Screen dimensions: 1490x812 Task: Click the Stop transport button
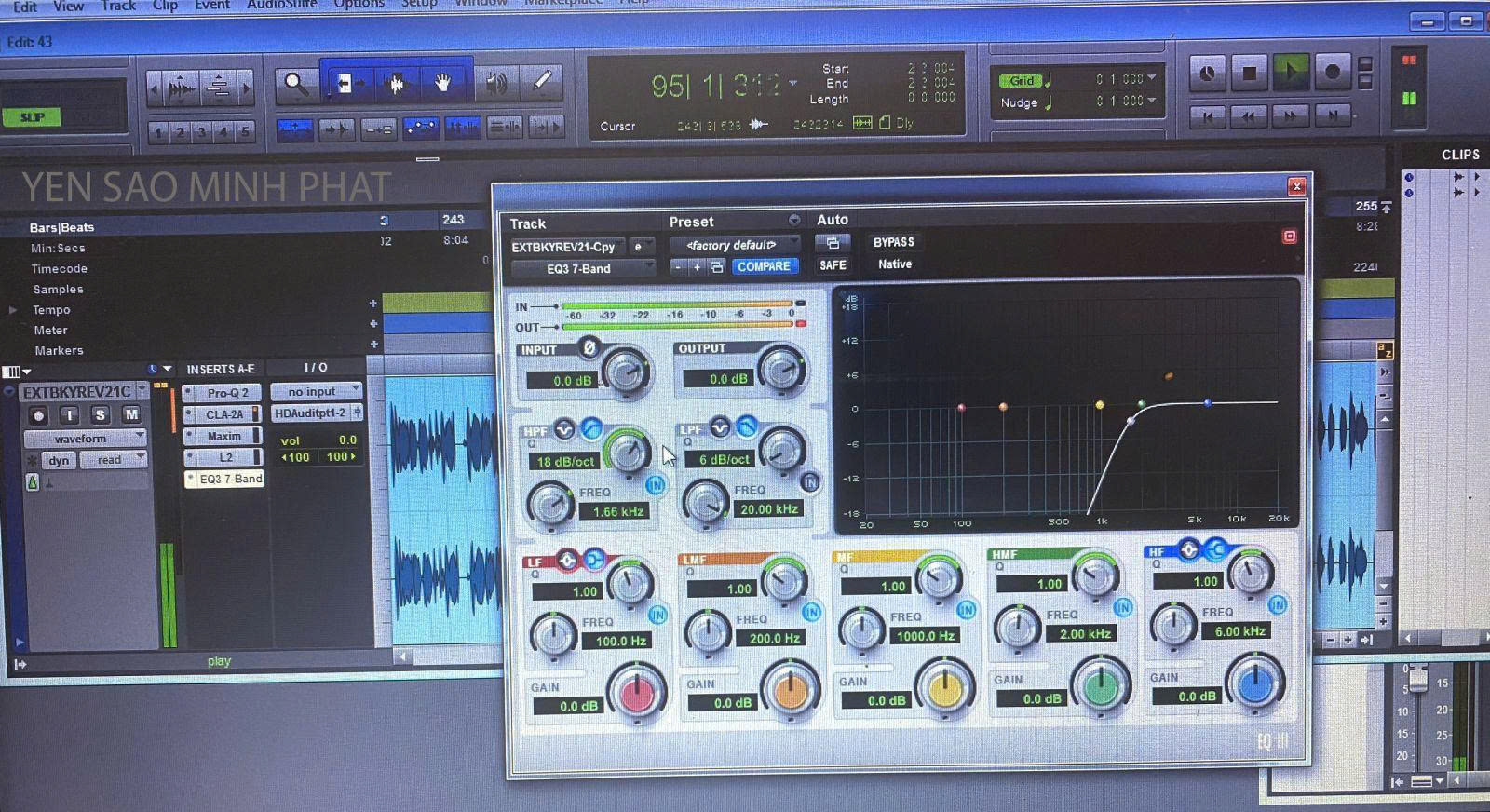1249,73
